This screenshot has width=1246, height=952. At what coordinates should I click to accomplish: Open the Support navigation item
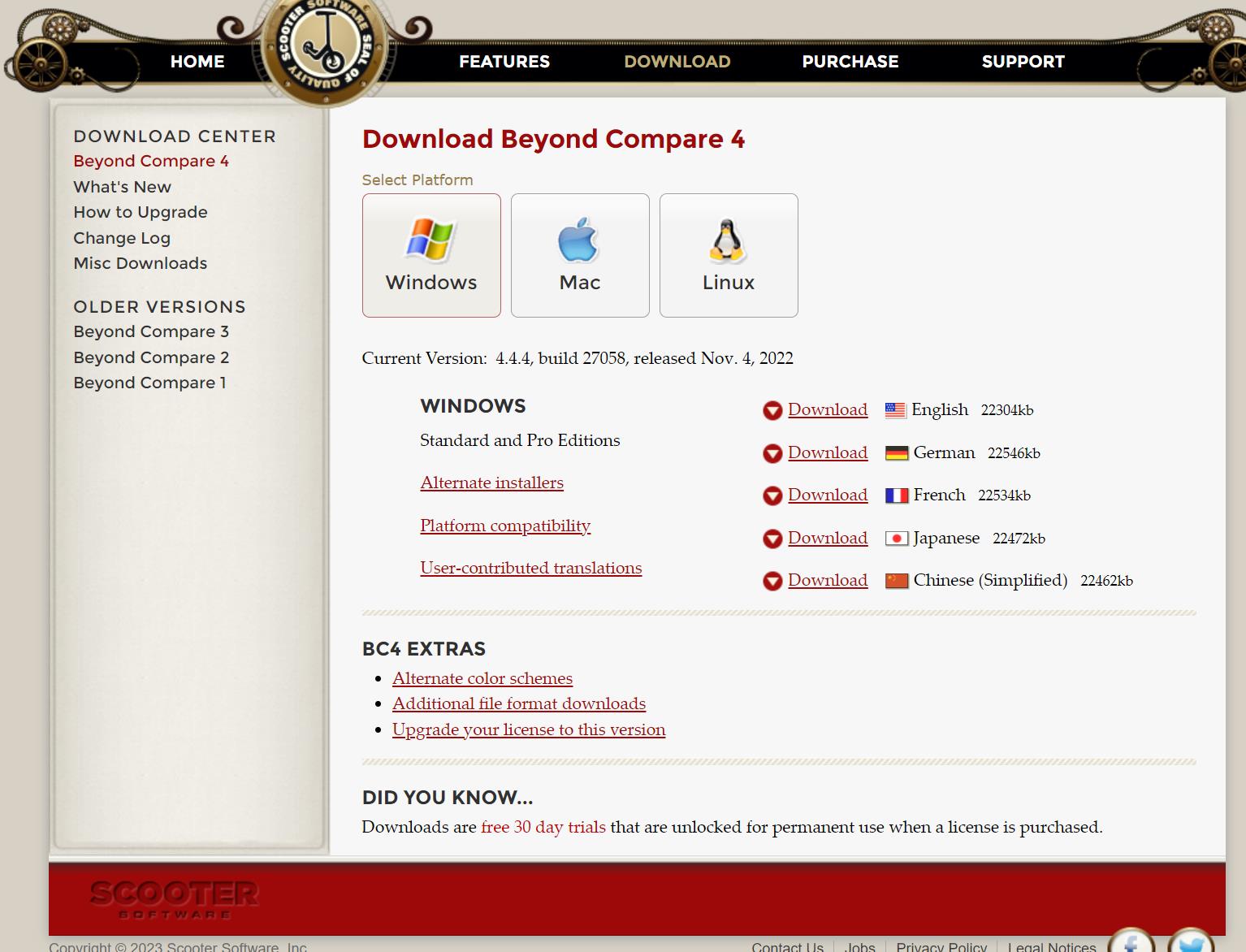coord(1023,62)
